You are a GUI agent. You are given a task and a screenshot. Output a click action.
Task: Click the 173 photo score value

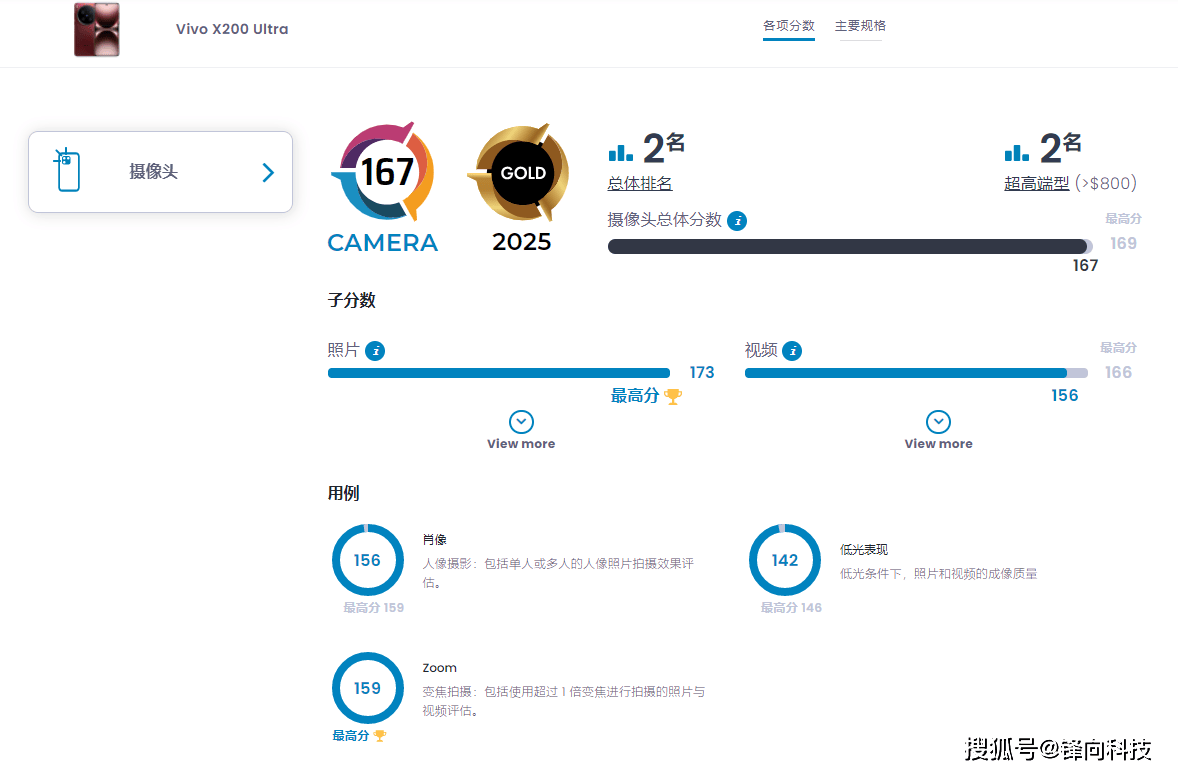click(x=702, y=373)
